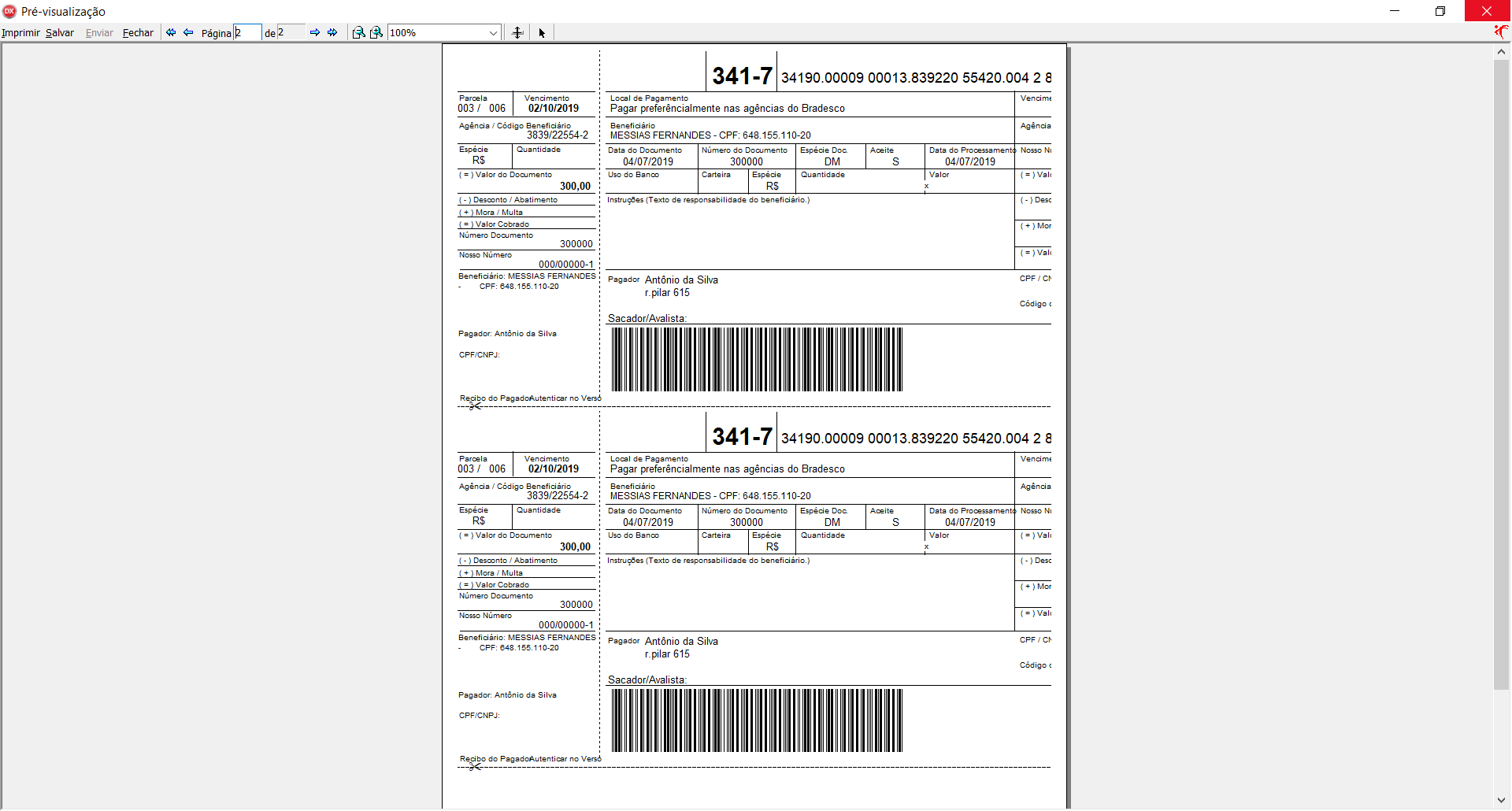Screen dimensions: 1512x811
Task: Select the pan/move tool
Action: coord(517,32)
